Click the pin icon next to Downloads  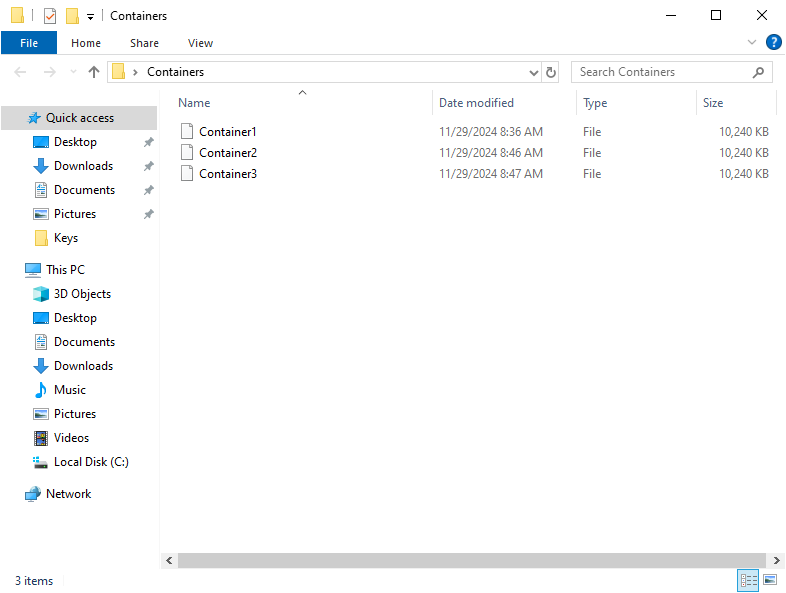pyautogui.click(x=148, y=166)
